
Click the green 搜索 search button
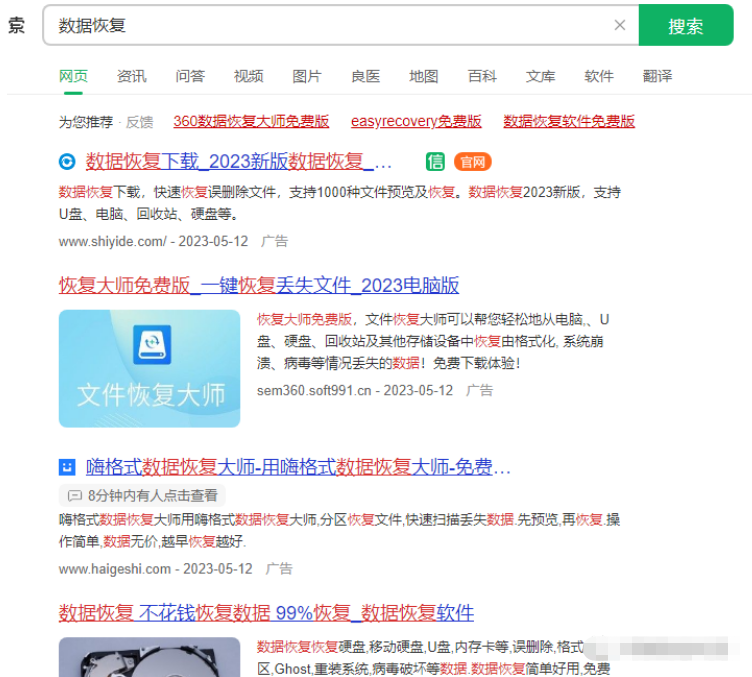(685, 26)
